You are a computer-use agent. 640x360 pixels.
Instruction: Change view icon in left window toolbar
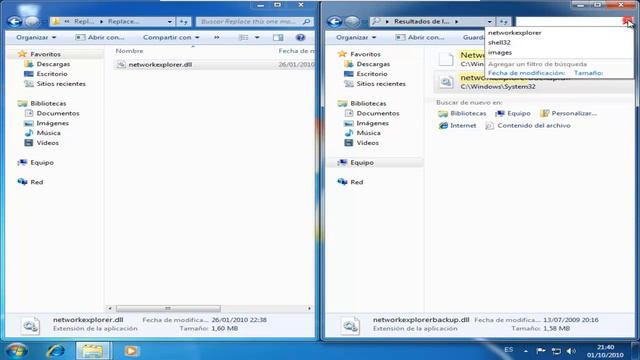pos(243,37)
